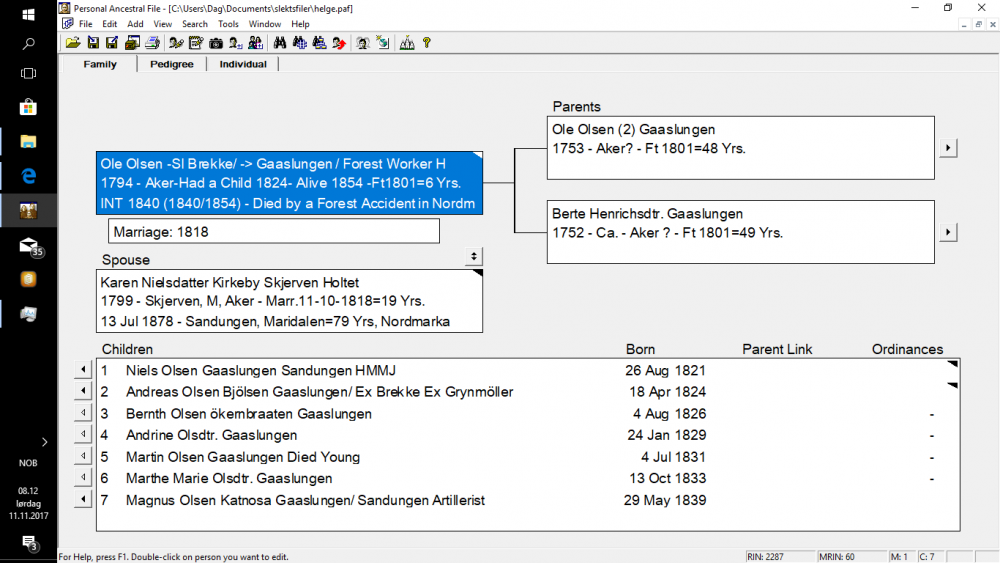Select child Niels Olsen Gaaslungen Sandungen HMMJ
Viewport: 1000px width, 563px height.
pos(260,370)
